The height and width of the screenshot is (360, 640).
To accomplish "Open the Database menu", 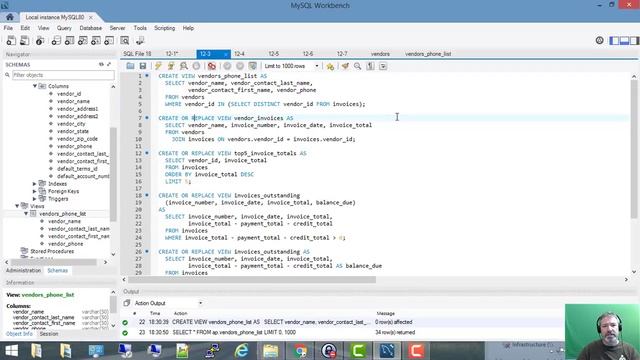I will point(91,28).
